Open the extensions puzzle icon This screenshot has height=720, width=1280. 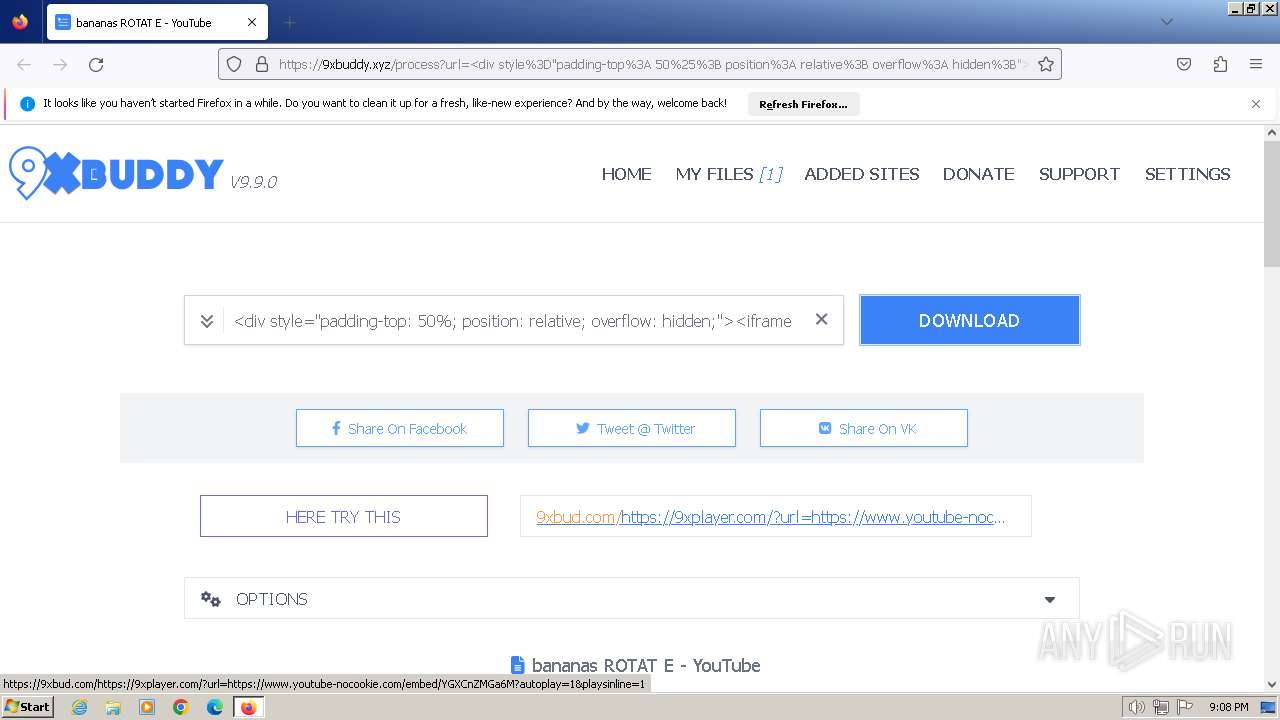pyautogui.click(x=1220, y=64)
